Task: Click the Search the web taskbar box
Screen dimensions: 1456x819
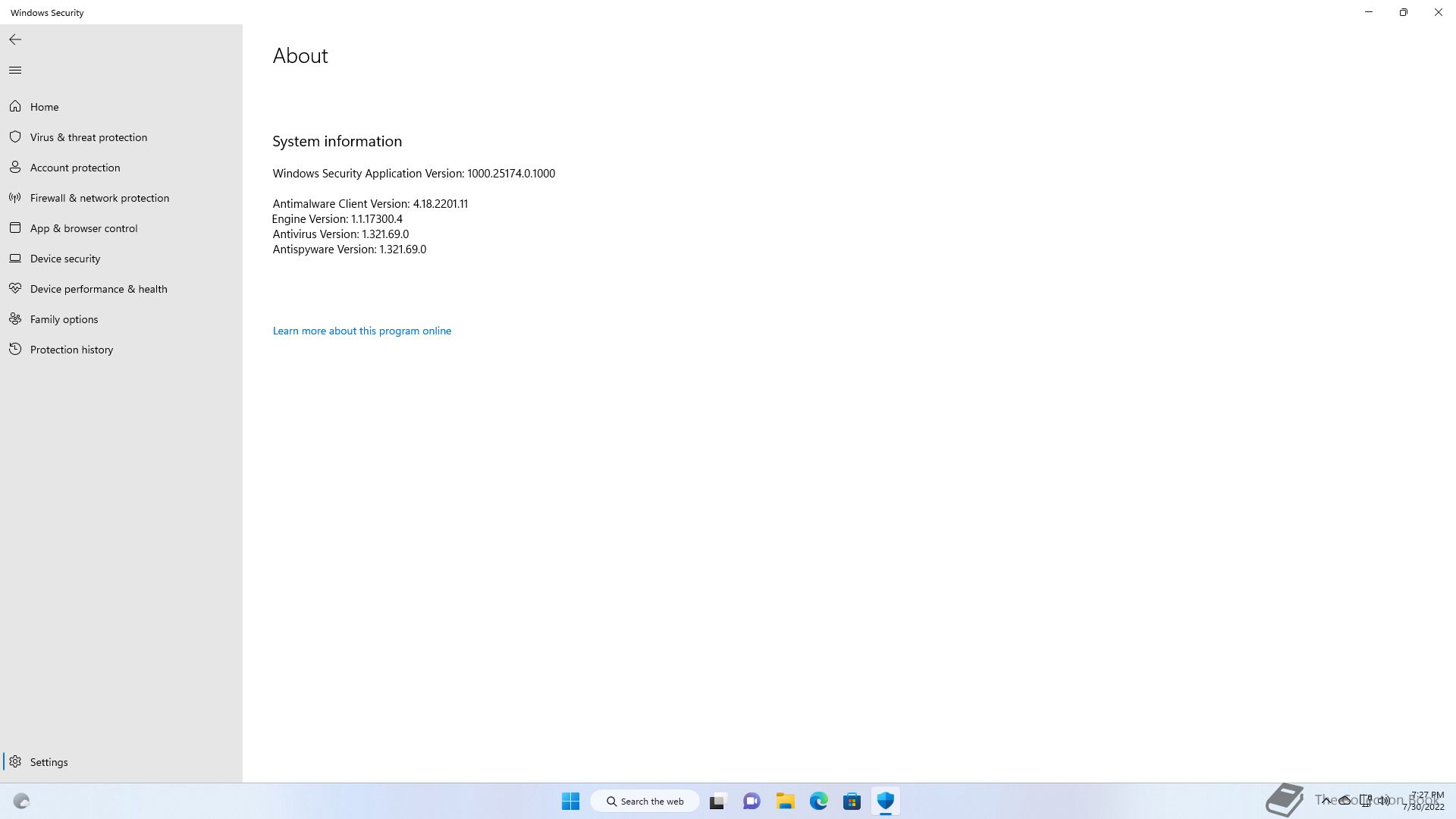Action: 645,801
